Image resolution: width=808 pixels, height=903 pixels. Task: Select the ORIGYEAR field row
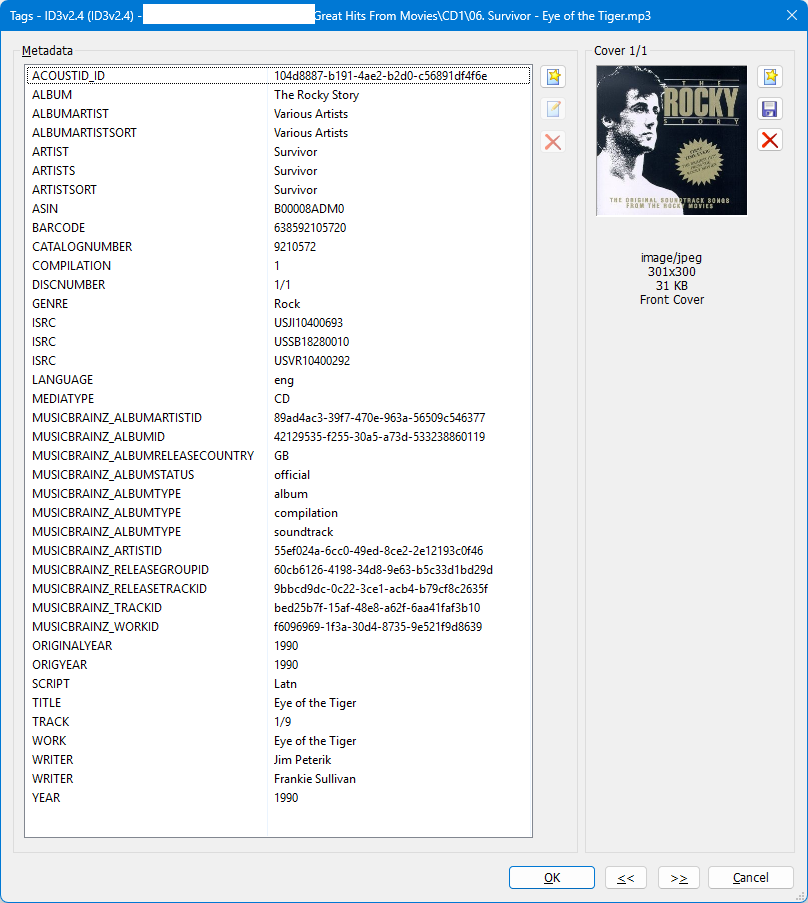pyautogui.click(x=278, y=665)
